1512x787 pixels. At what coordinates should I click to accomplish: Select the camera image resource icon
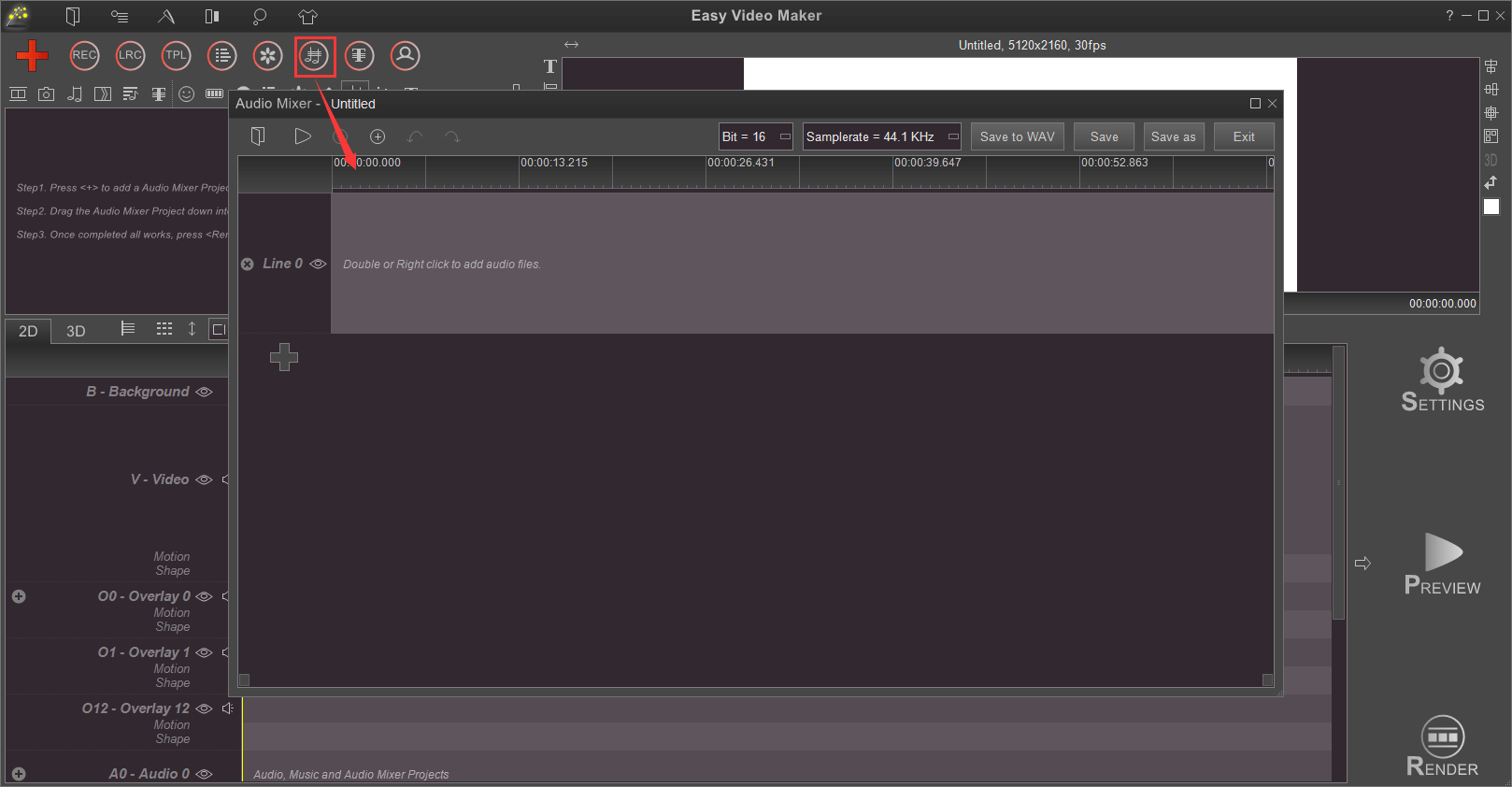click(x=46, y=93)
